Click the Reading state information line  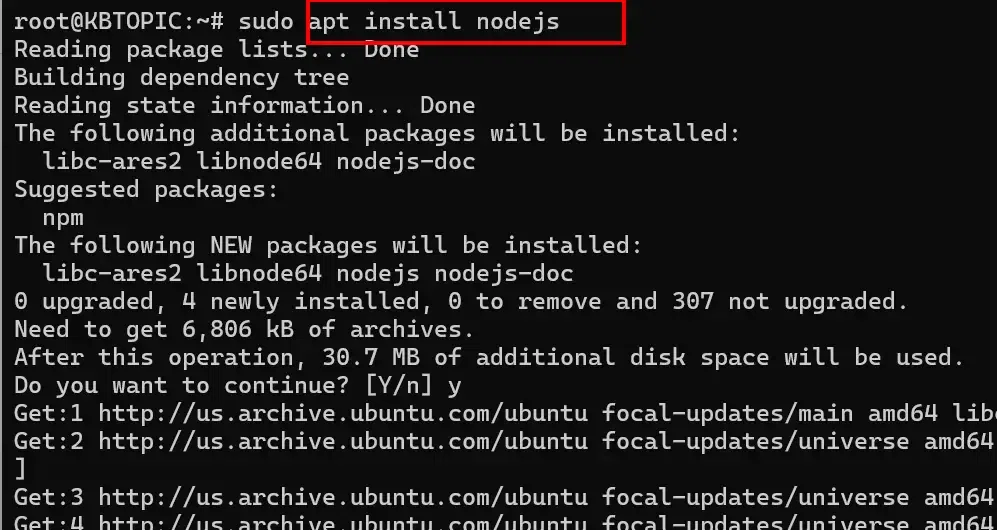[x=245, y=105]
